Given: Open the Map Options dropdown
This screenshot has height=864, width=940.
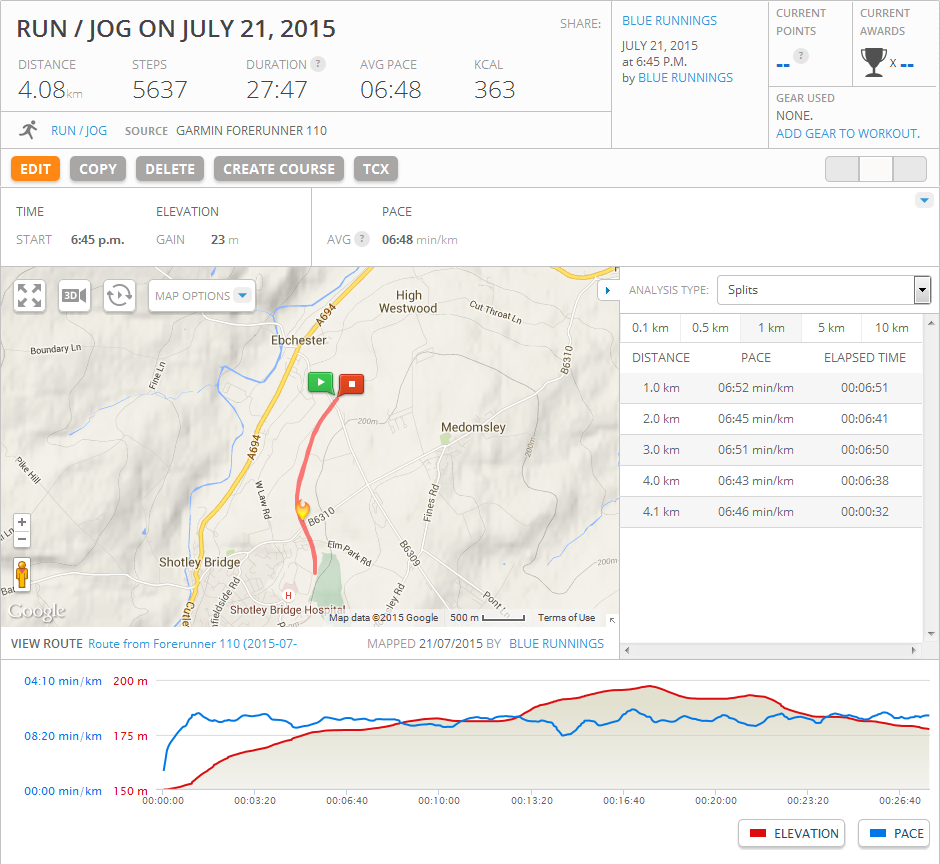Looking at the screenshot, I should pyautogui.click(x=202, y=295).
